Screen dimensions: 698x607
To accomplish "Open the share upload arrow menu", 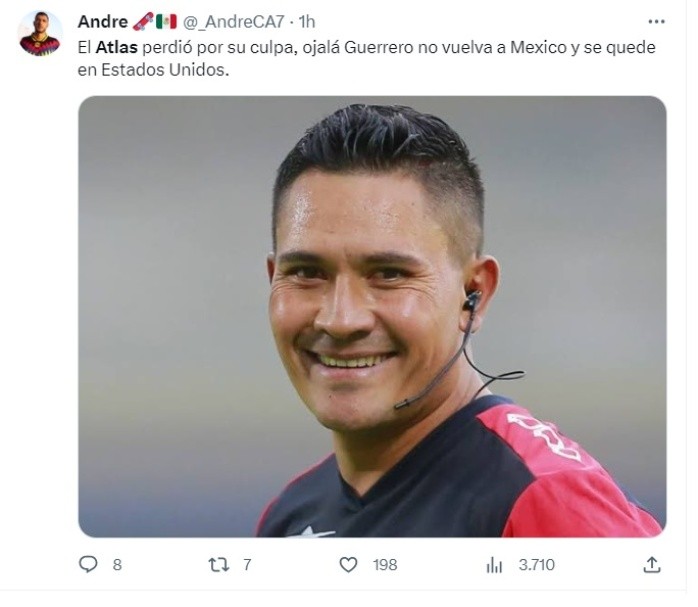I will 652,564.
